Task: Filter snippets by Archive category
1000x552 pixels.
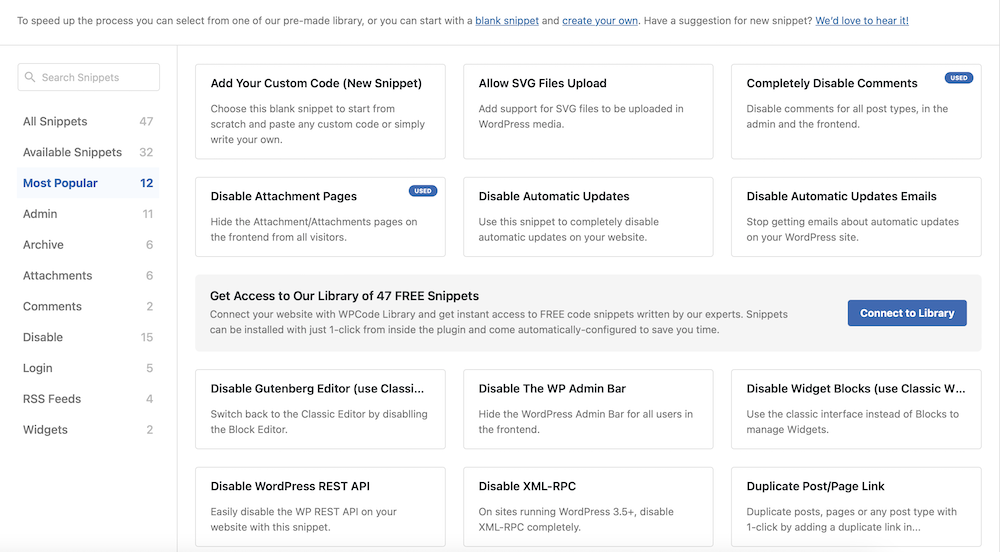Action: [88, 244]
